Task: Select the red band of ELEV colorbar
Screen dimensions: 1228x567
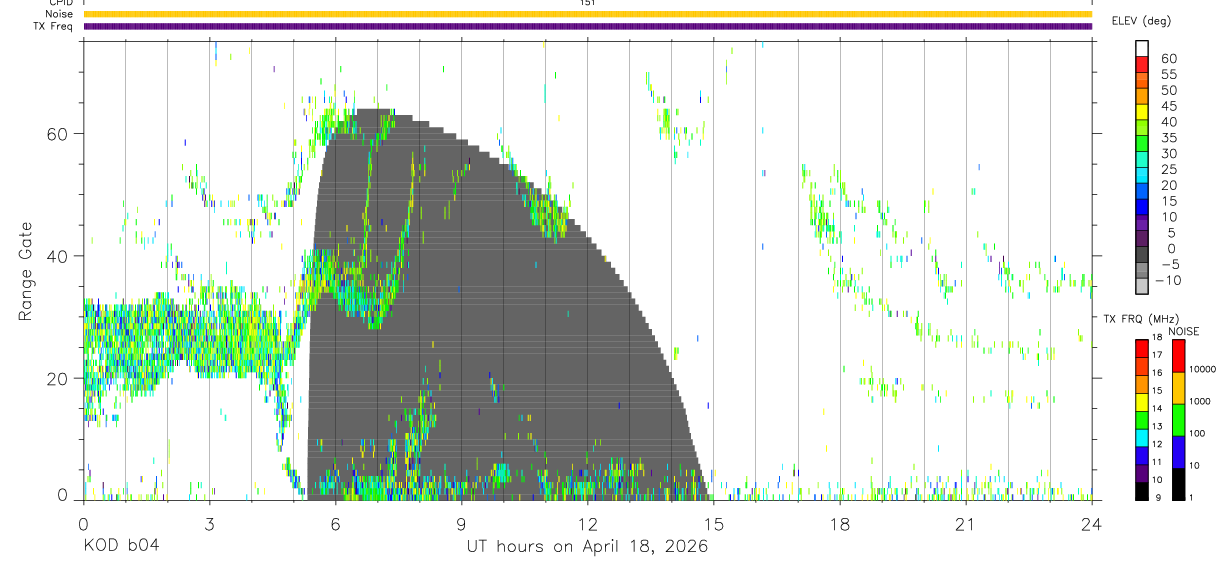Action: [x=1142, y=65]
